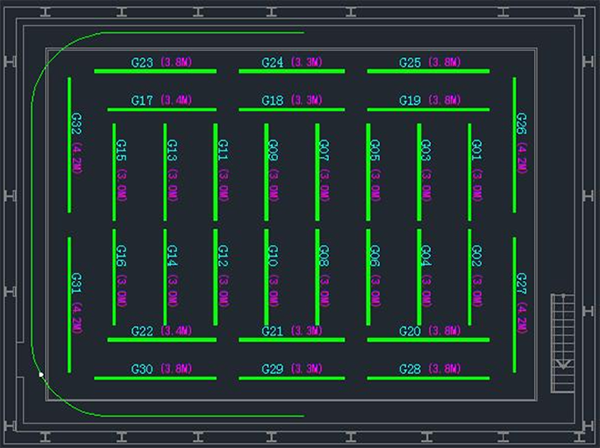Select the (3.4M) value beside G17
The height and width of the screenshot is (448, 600).
click(176, 100)
